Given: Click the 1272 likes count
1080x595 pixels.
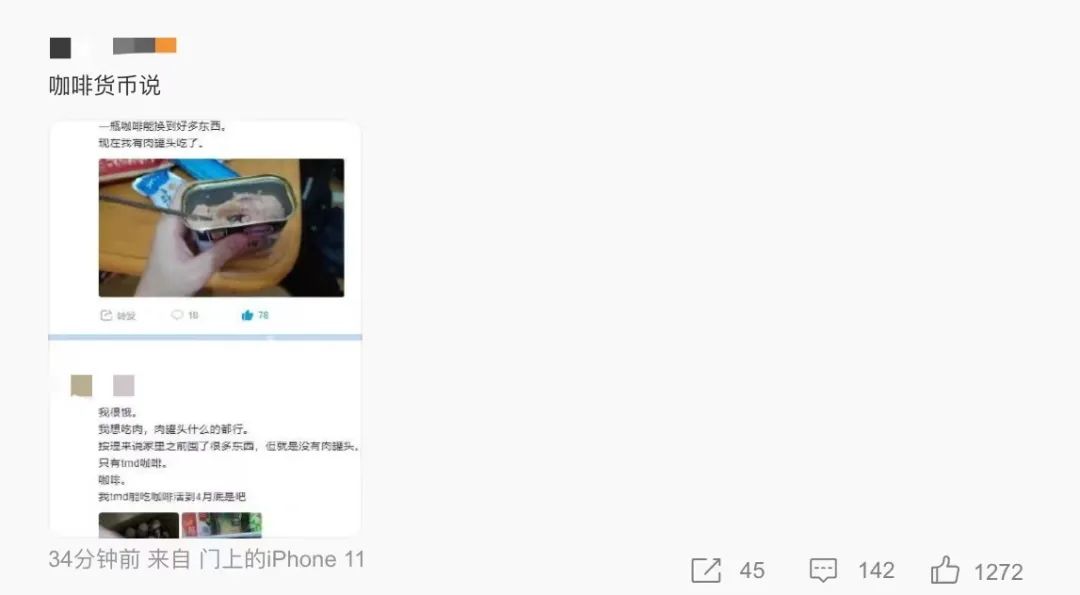Looking at the screenshot, I should 998,572.
